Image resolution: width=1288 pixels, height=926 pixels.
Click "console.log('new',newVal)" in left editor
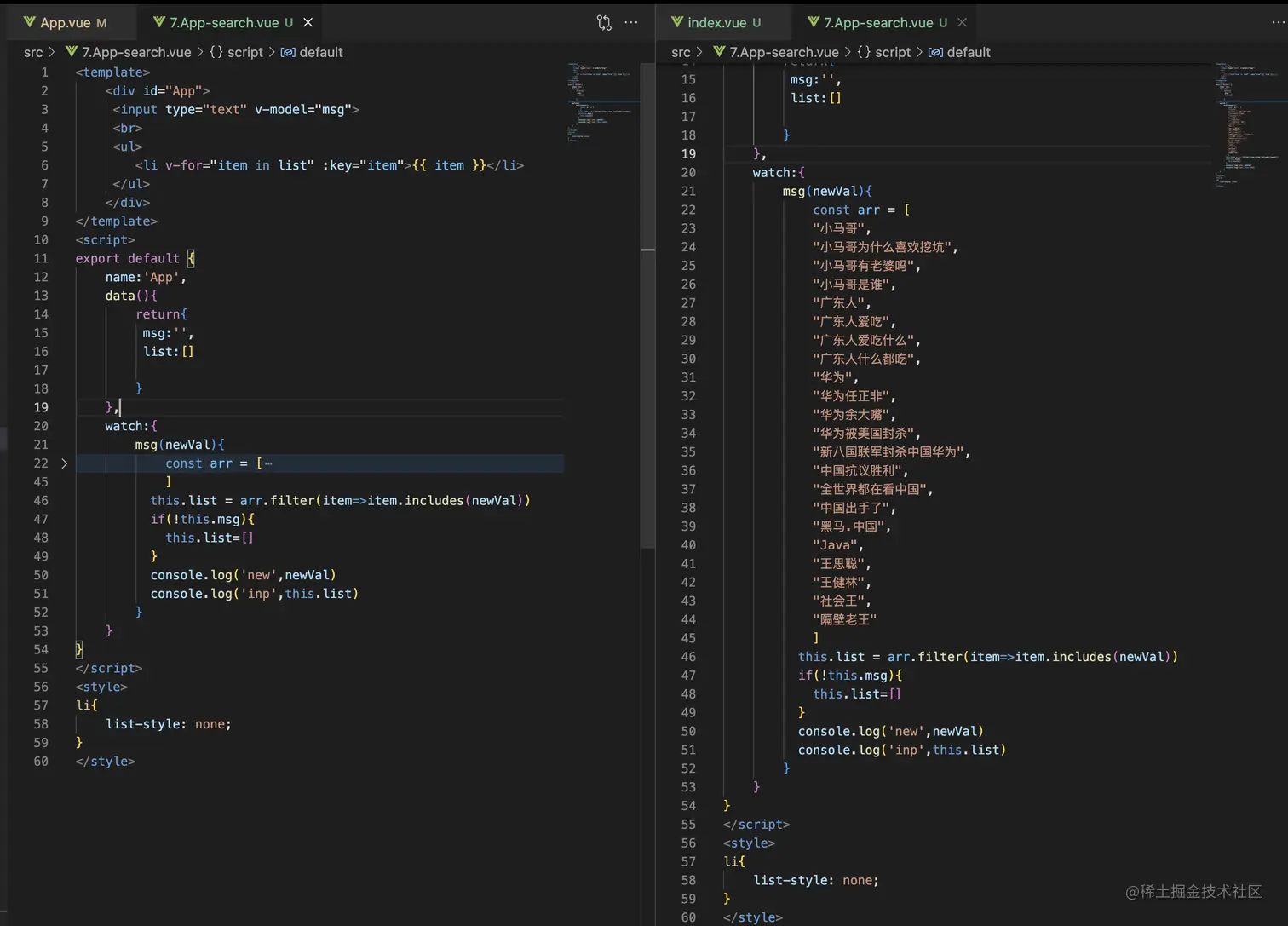click(x=244, y=575)
